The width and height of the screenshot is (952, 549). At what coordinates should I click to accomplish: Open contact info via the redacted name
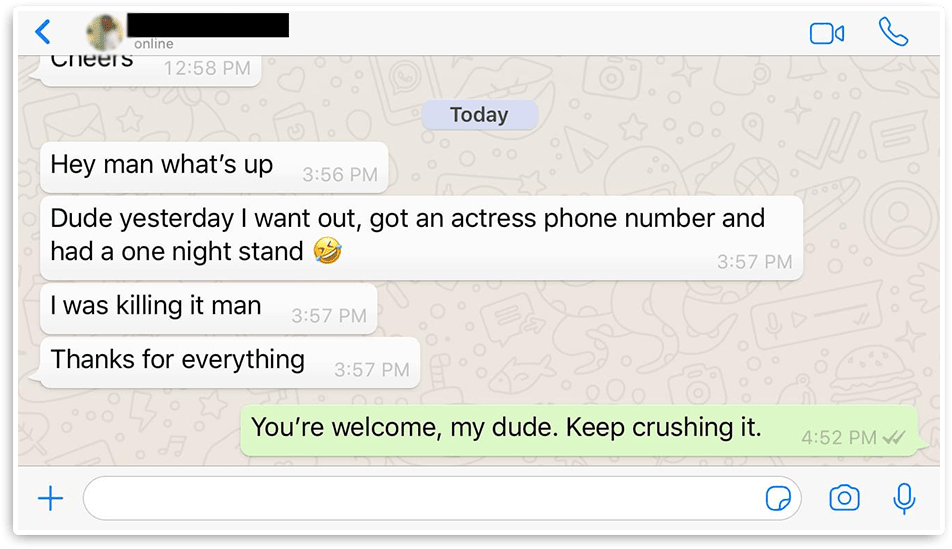pyautogui.click(x=208, y=25)
